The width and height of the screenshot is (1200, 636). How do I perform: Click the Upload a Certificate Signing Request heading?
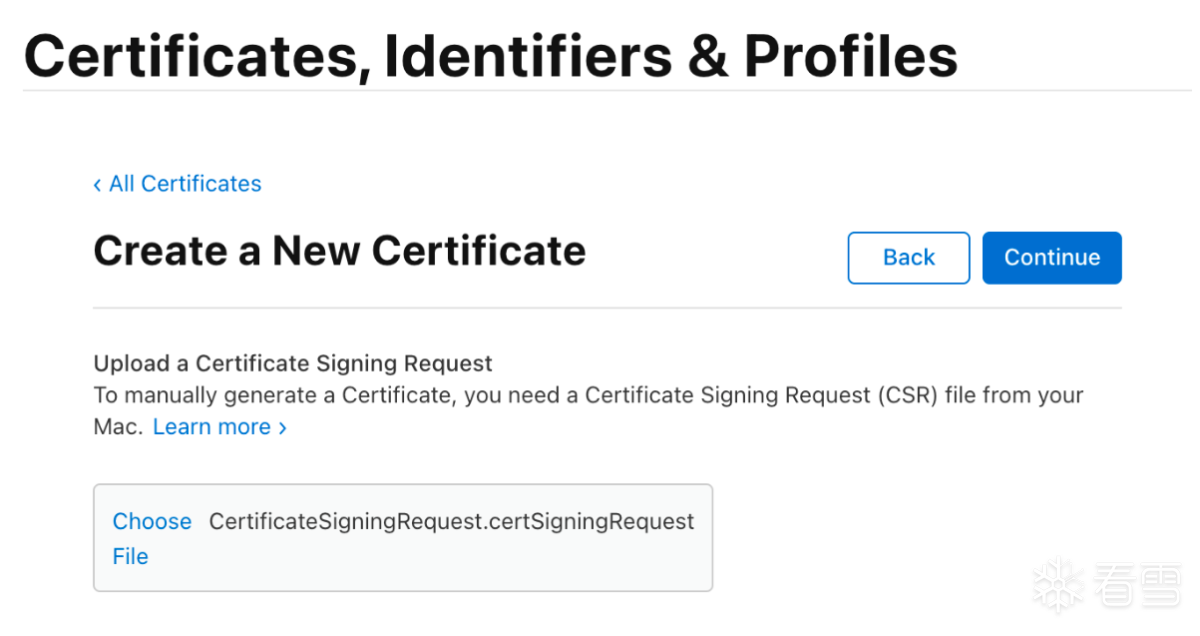point(293,363)
